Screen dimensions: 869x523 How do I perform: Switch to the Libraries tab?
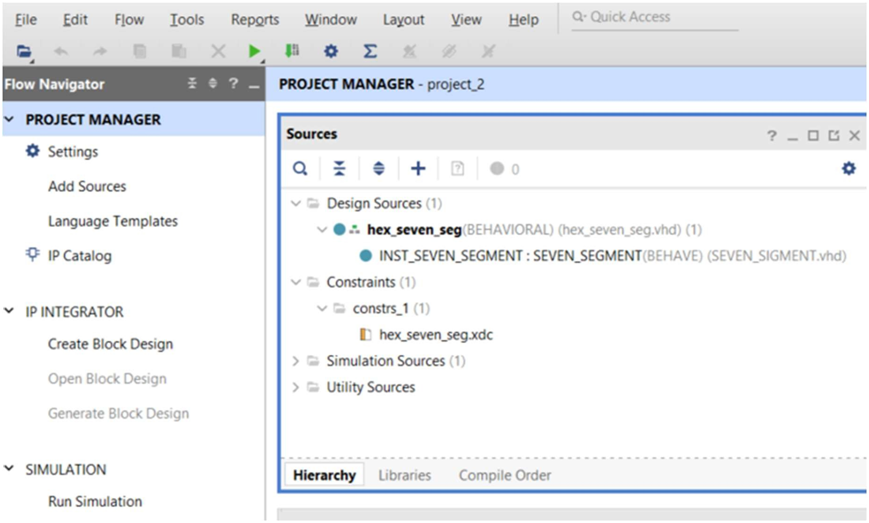[404, 475]
